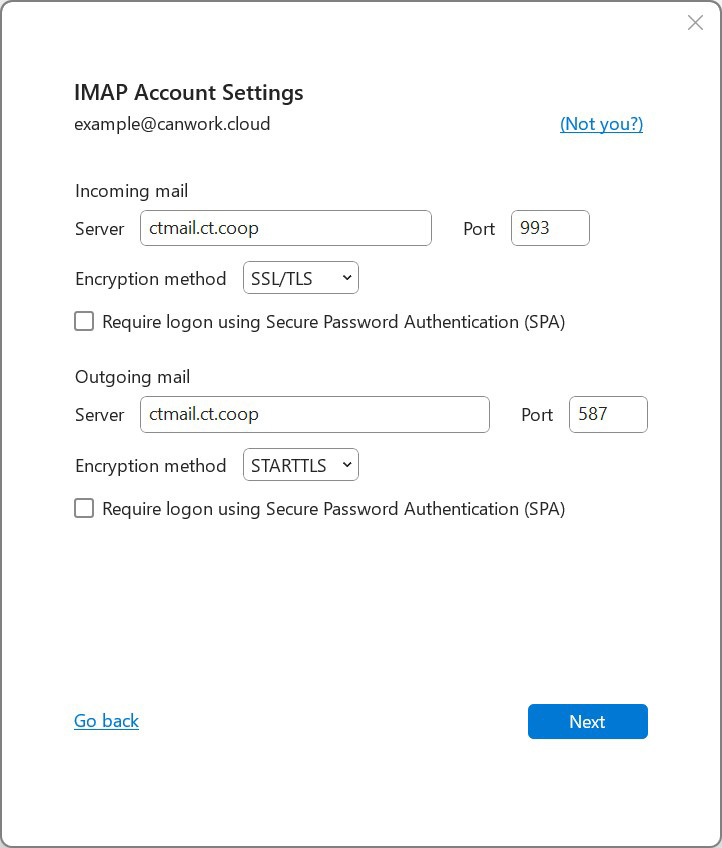Expand the STARTTLS encryption method dropdown
The image size is (722, 848).
tap(300, 465)
